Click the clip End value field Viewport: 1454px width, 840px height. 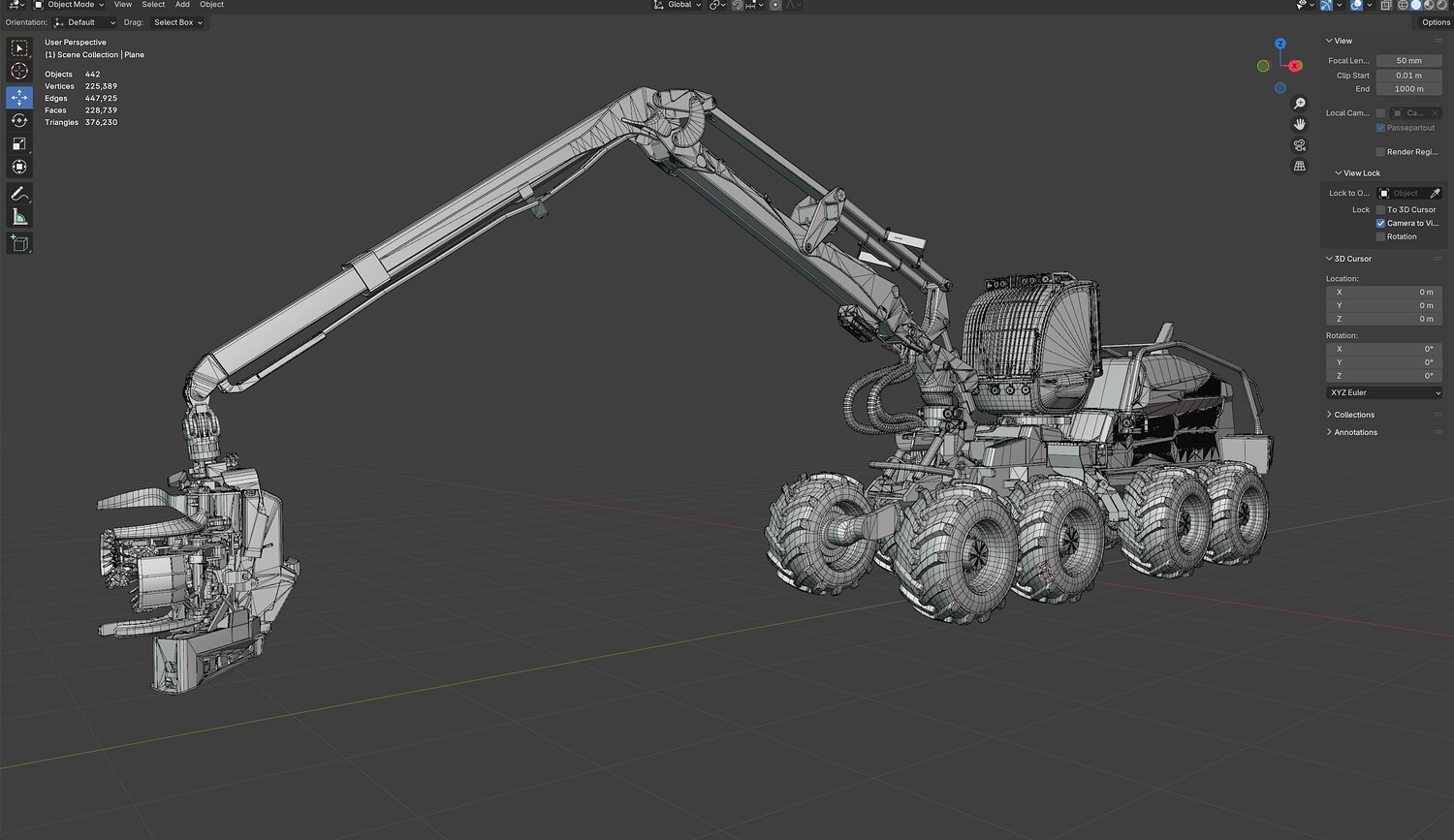click(1408, 89)
